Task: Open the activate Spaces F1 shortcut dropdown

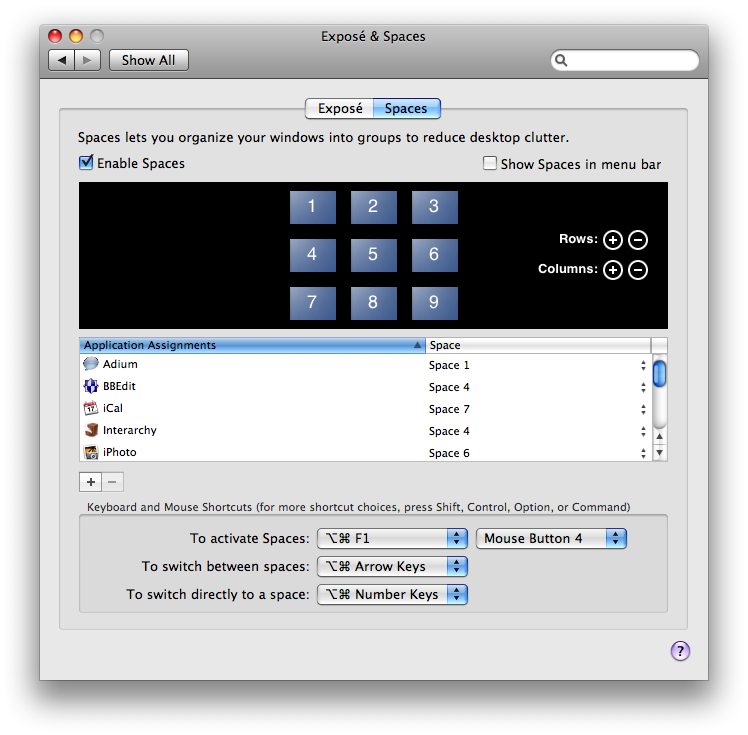Action: [392, 538]
